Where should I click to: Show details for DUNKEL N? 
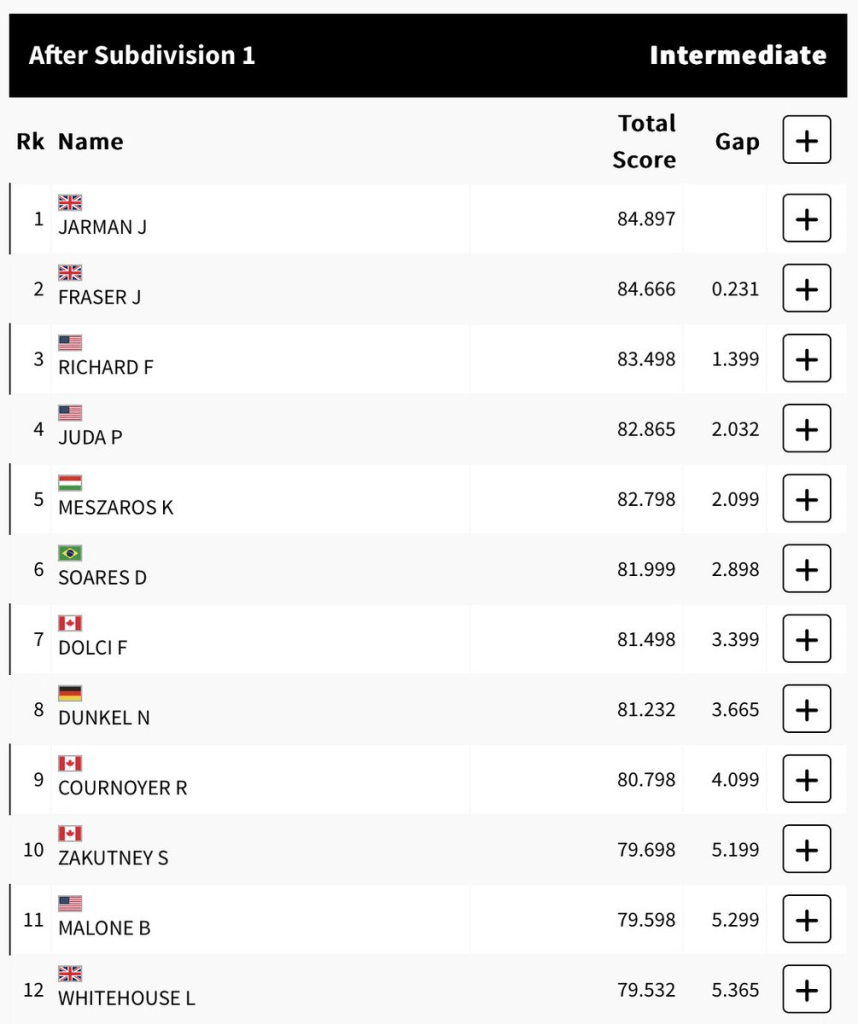click(806, 710)
